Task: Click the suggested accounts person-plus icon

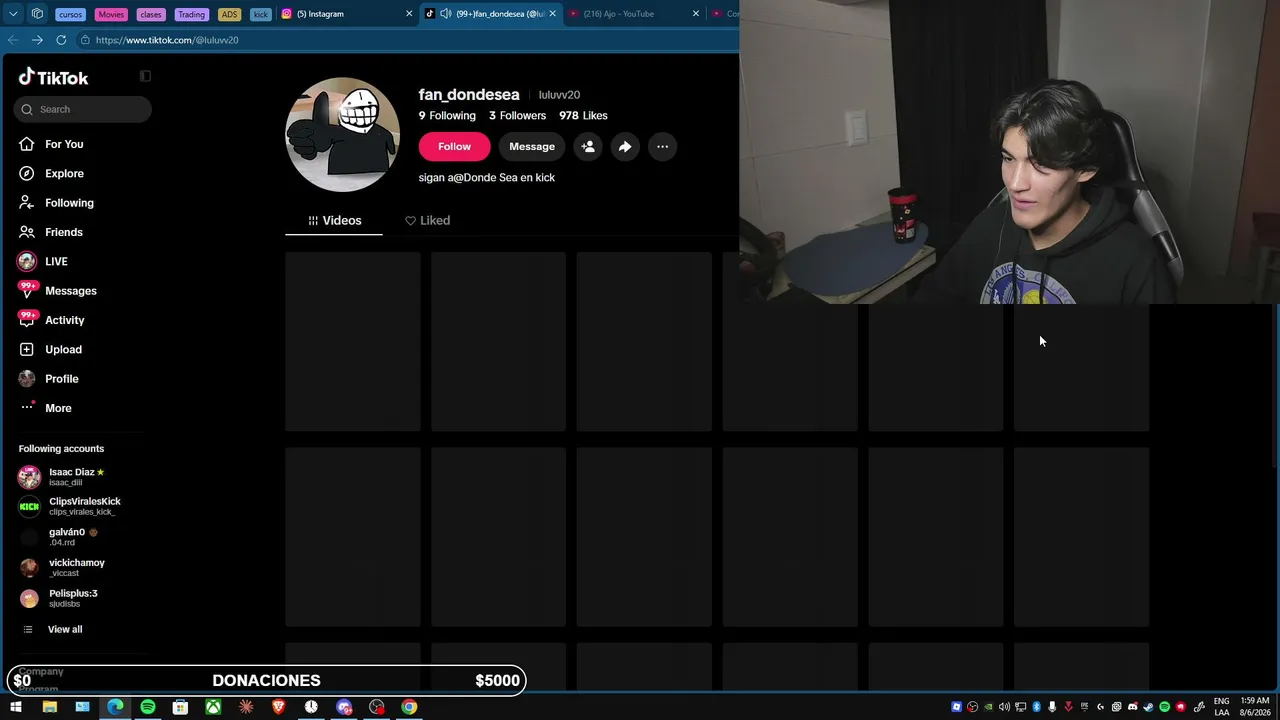Action: 588,146
